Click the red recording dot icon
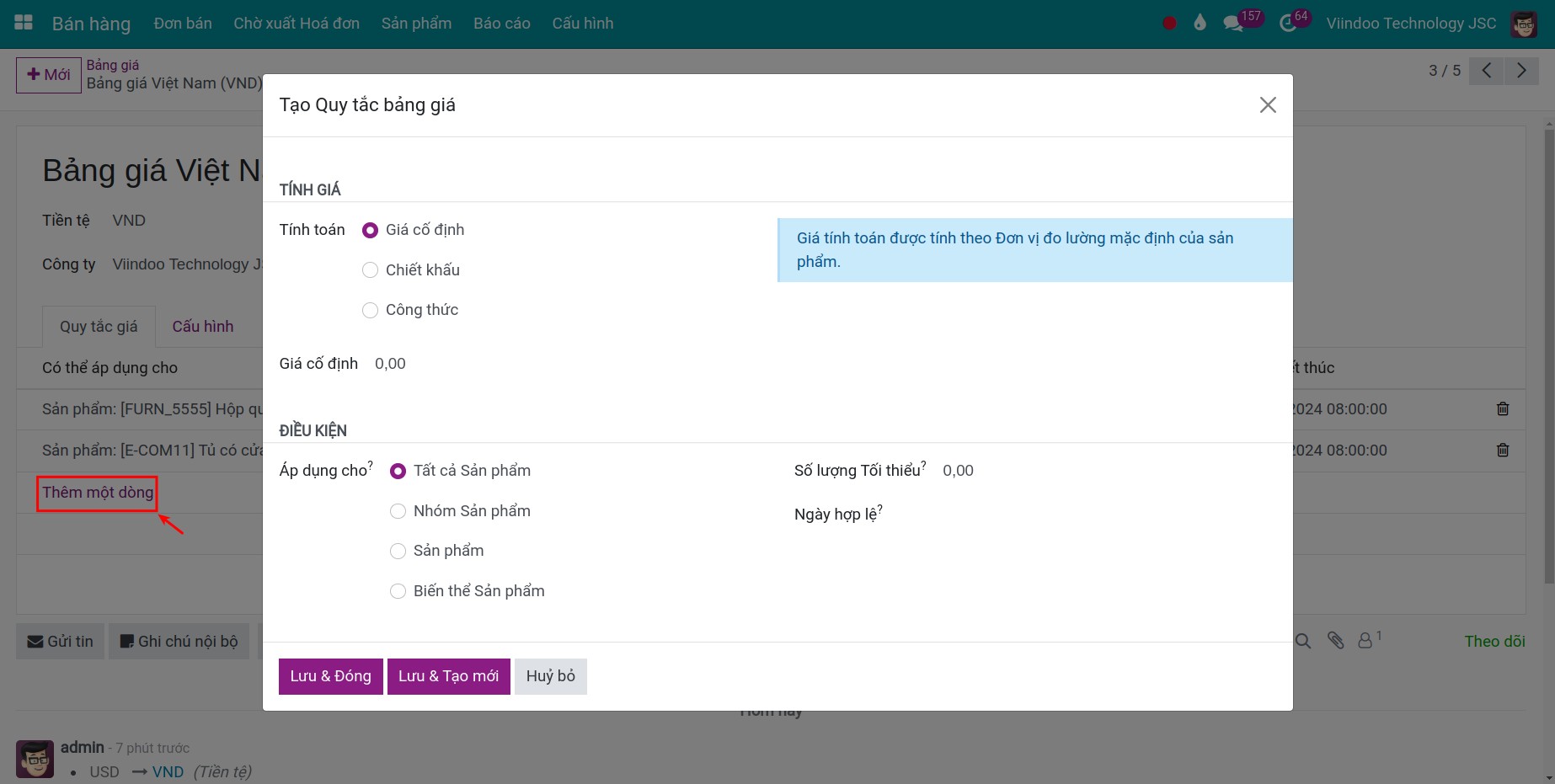This screenshot has height=784, width=1555. pos(1169,24)
